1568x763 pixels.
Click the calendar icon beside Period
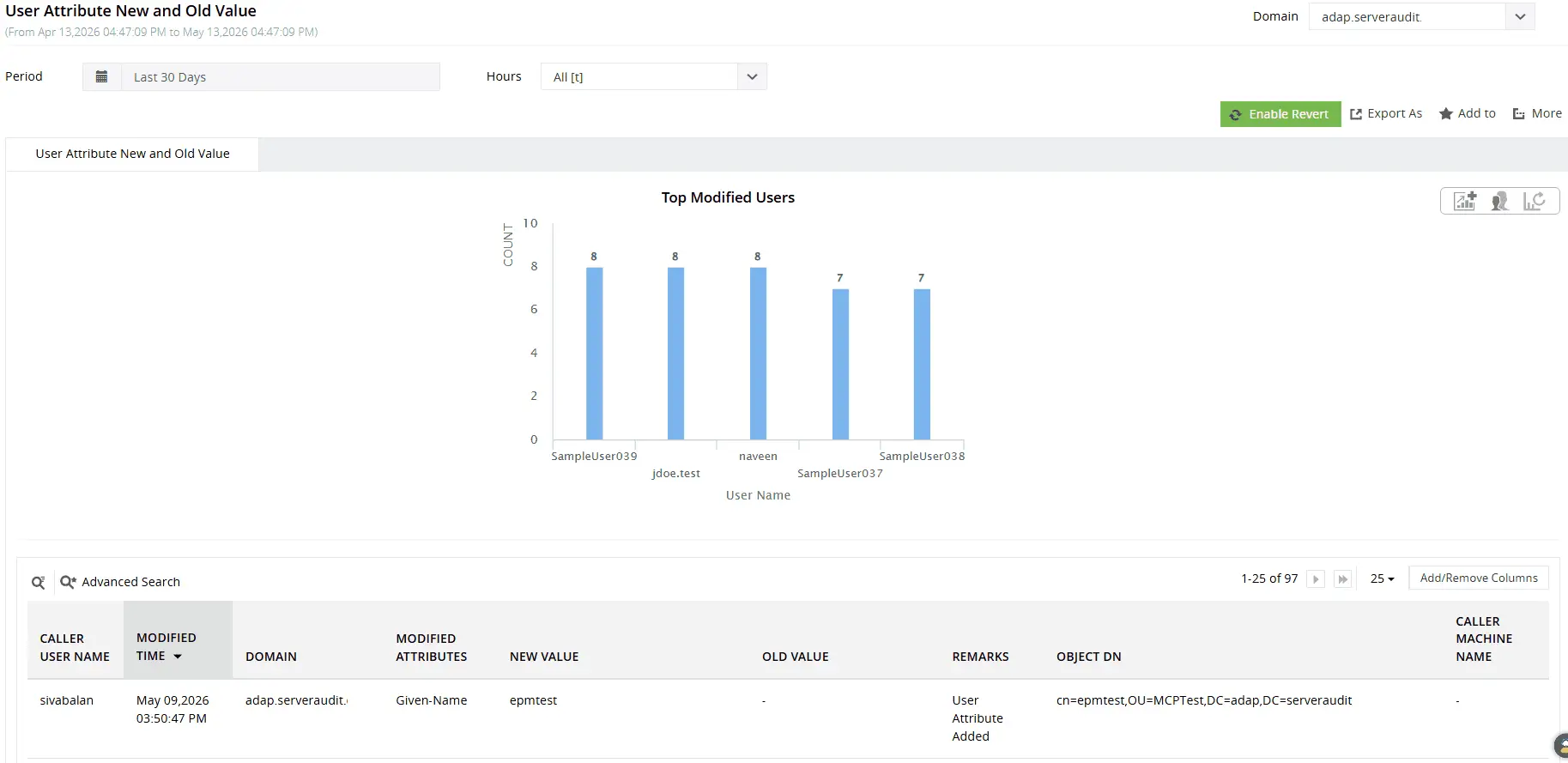point(101,76)
